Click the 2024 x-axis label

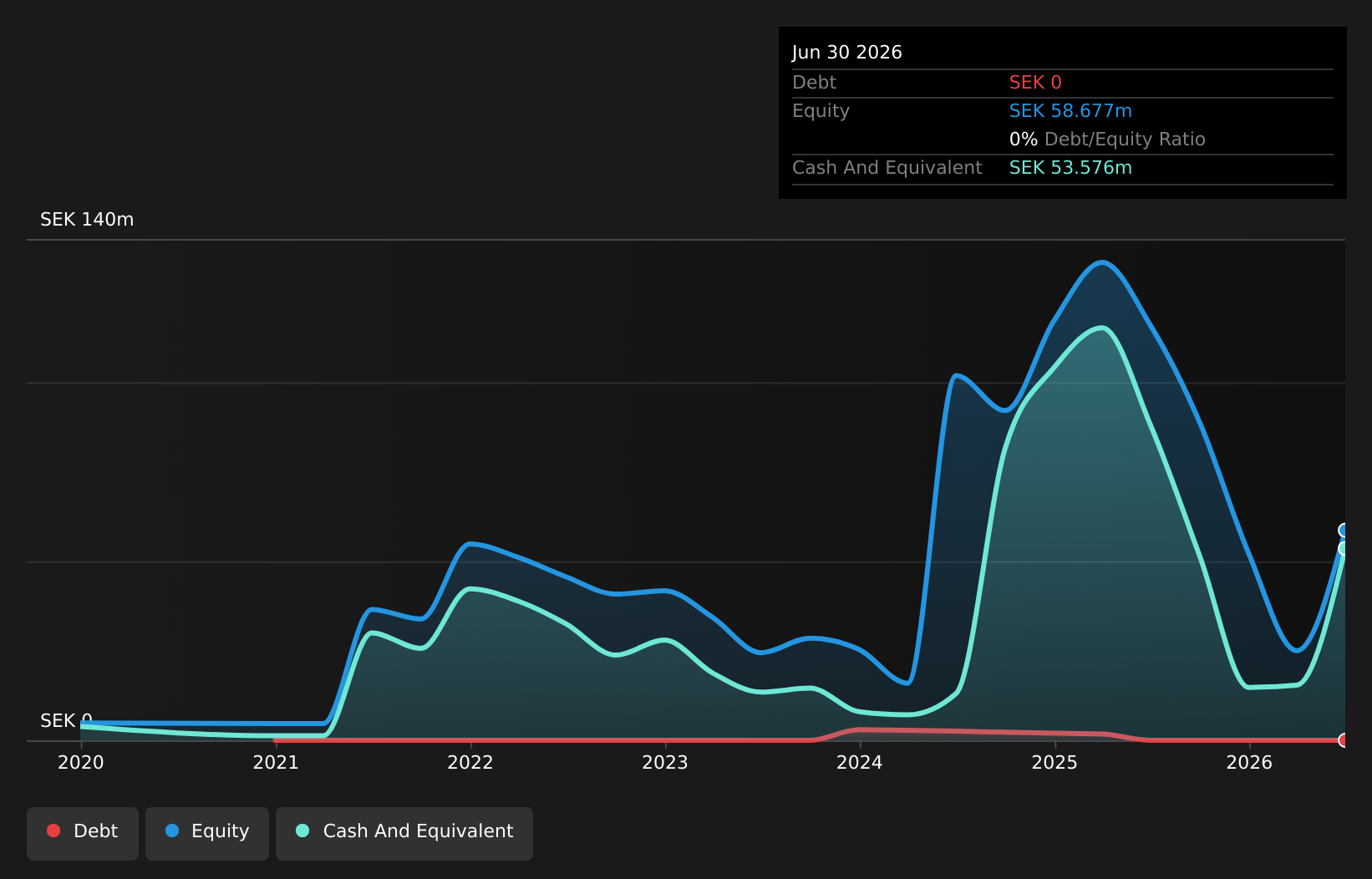860,762
